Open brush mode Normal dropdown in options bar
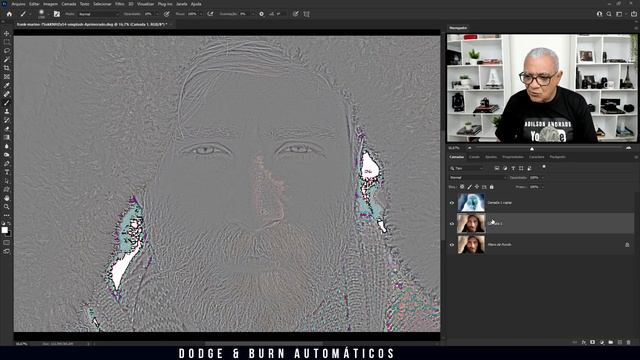 99,14
